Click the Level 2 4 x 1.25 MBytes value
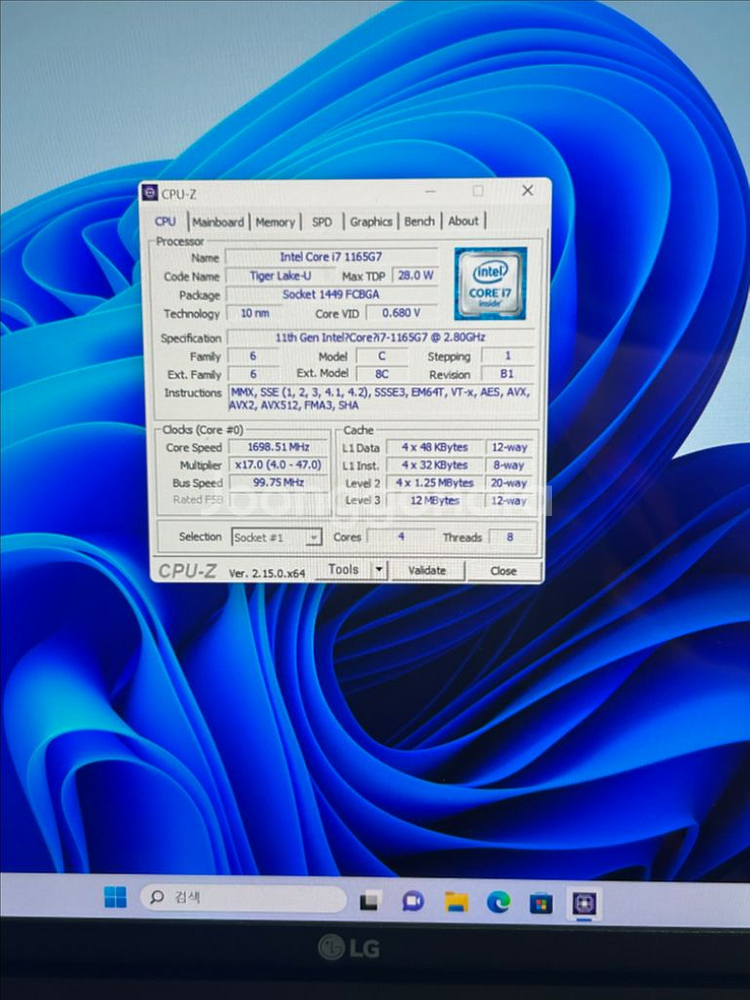Image resolution: width=750 pixels, height=1000 pixels. (435, 483)
